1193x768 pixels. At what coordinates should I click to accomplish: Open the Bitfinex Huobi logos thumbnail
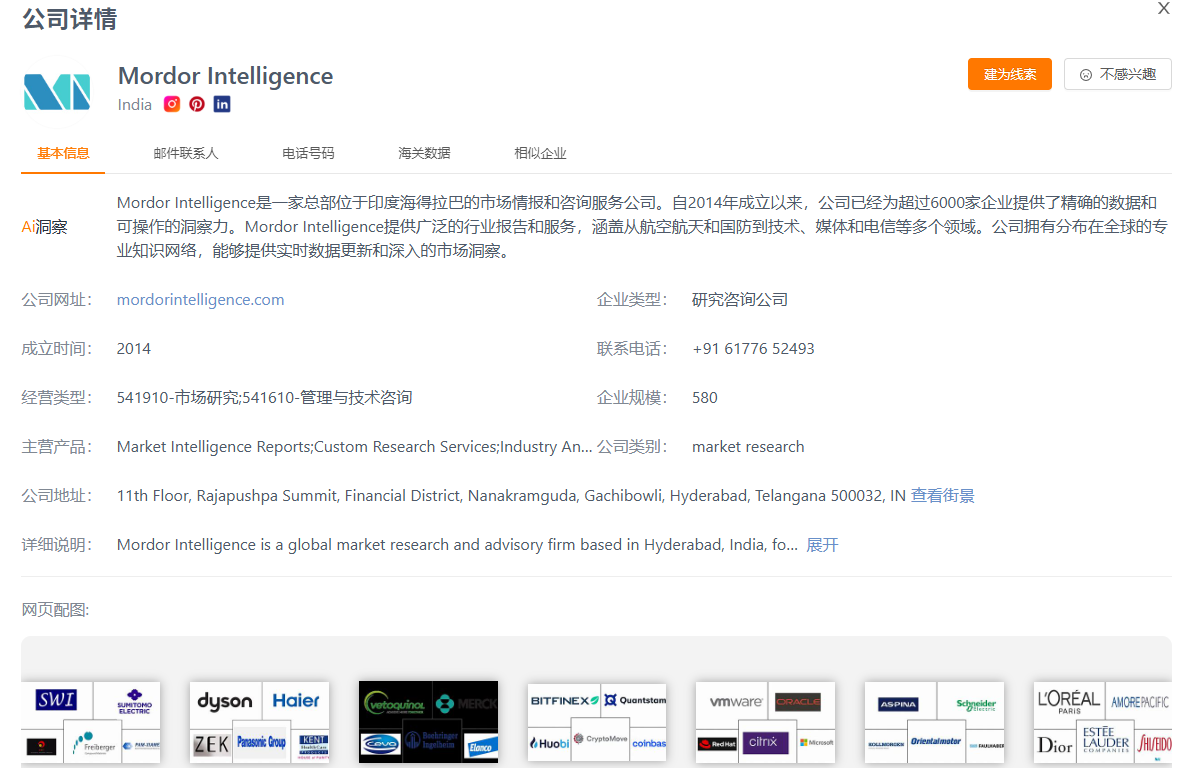(597, 722)
